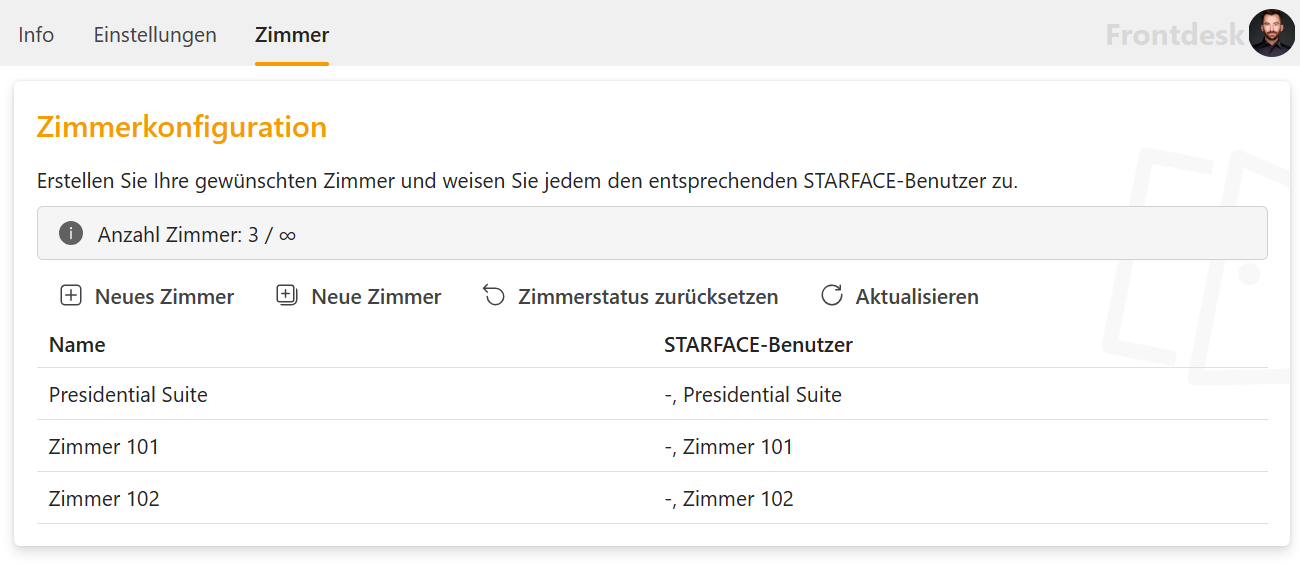Click the multi-add icon beside Neue Zimmer

click(x=287, y=295)
